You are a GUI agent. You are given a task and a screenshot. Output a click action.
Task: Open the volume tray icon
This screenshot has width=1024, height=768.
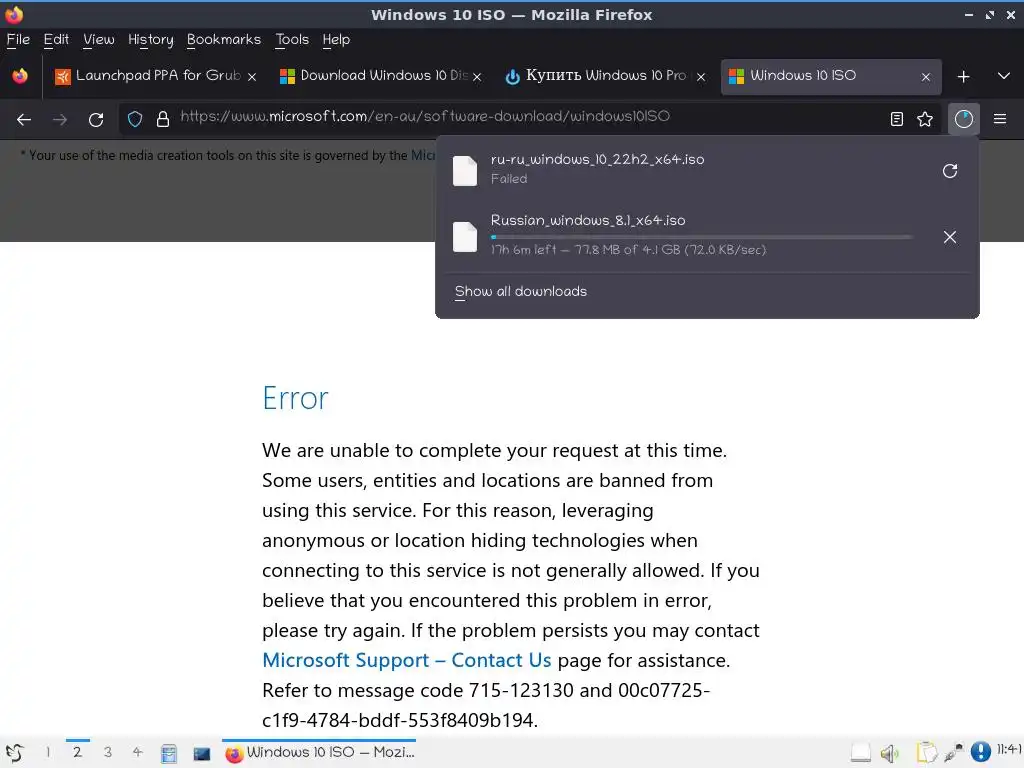coord(889,754)
